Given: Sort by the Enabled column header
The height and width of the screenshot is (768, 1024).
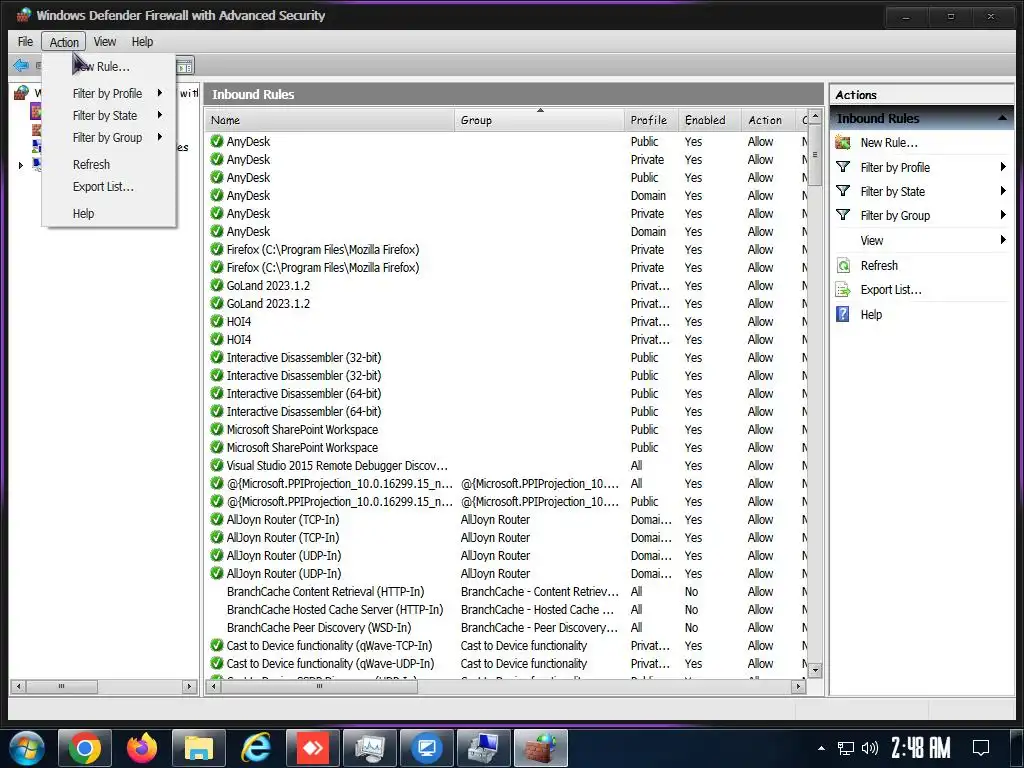Looking at the screenshot, I should 710,120.
